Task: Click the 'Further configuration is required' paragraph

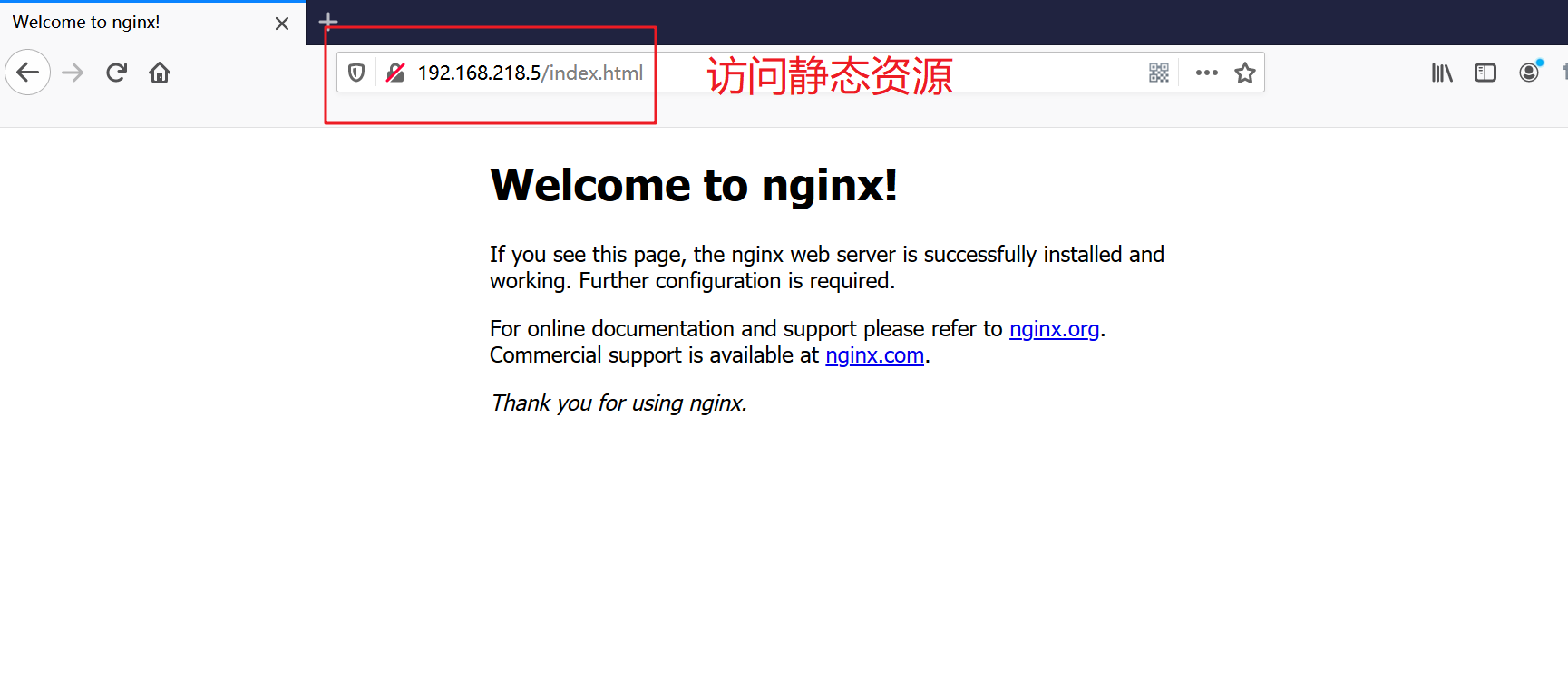Action: 827,267
